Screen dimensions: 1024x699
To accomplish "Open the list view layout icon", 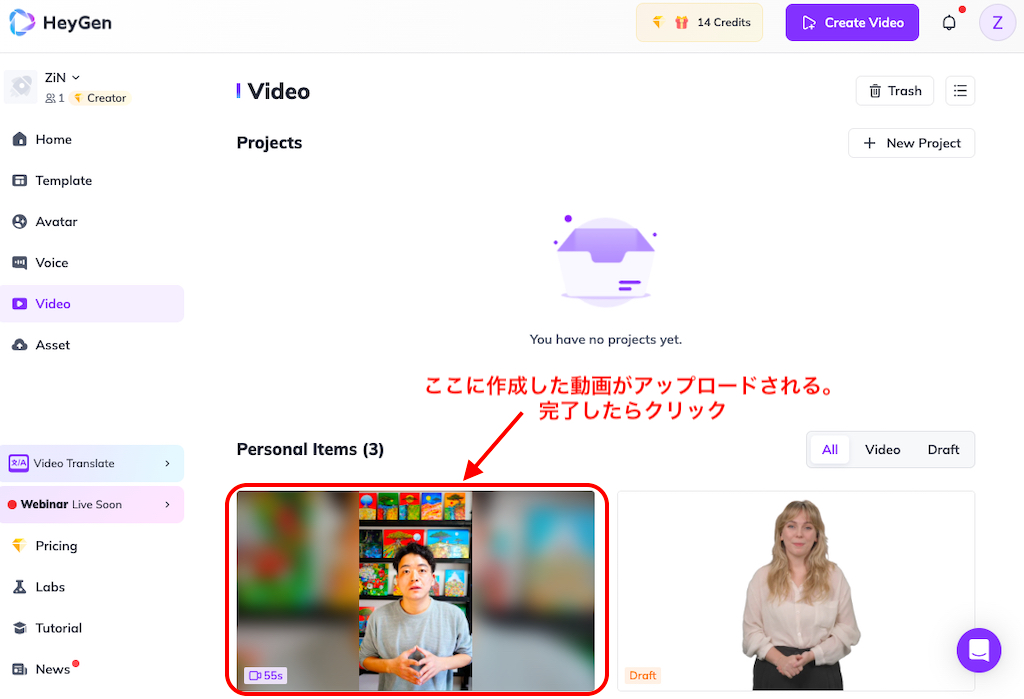I will coord(960,91).
